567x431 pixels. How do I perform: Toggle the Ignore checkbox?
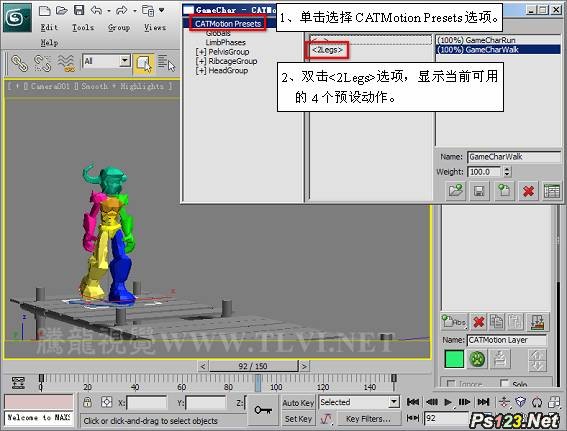pyautogui.click(x=451, y=383)
